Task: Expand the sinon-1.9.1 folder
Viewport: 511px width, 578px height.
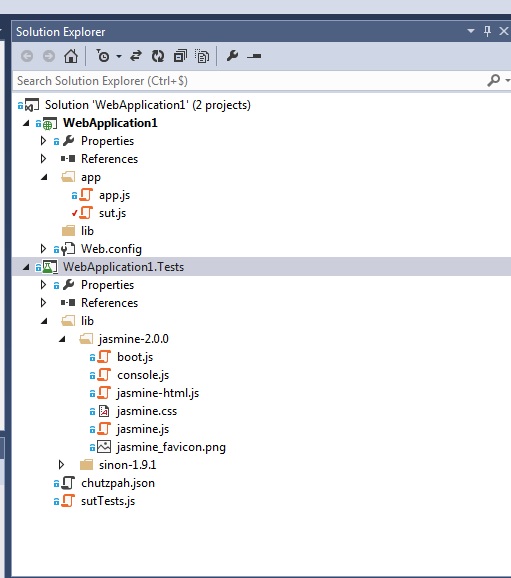Action: coord(61,465)
